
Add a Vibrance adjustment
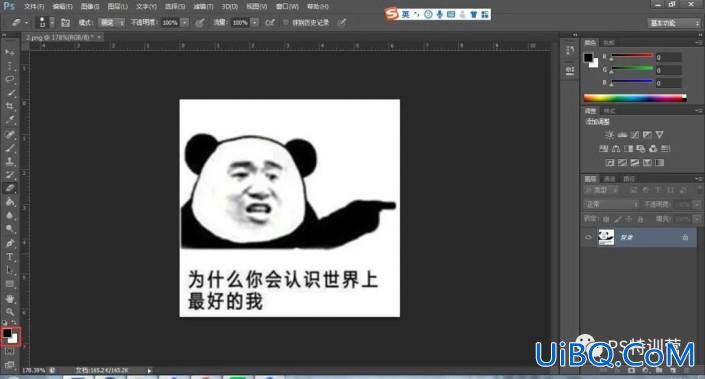click(660, 134)
